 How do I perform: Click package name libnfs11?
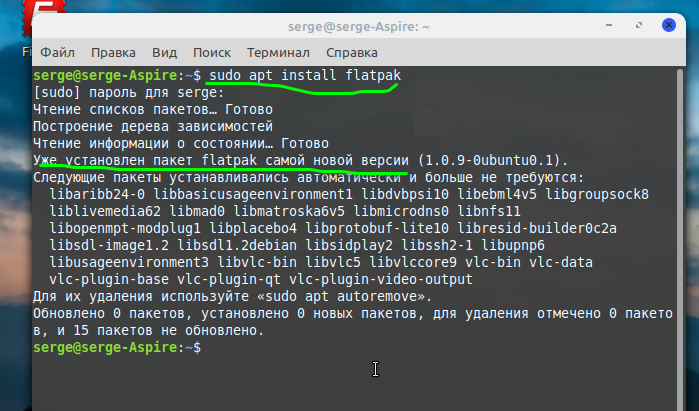(x=489, y=211)
